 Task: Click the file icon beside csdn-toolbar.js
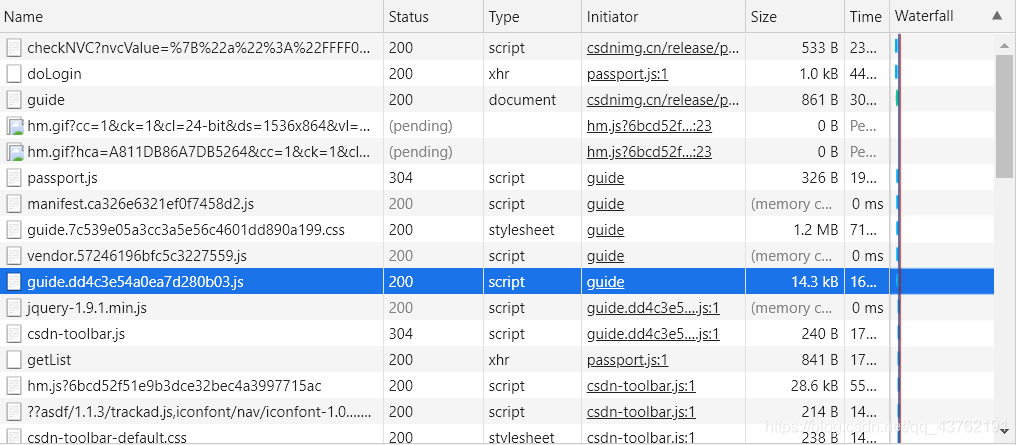tap(14, 334)
